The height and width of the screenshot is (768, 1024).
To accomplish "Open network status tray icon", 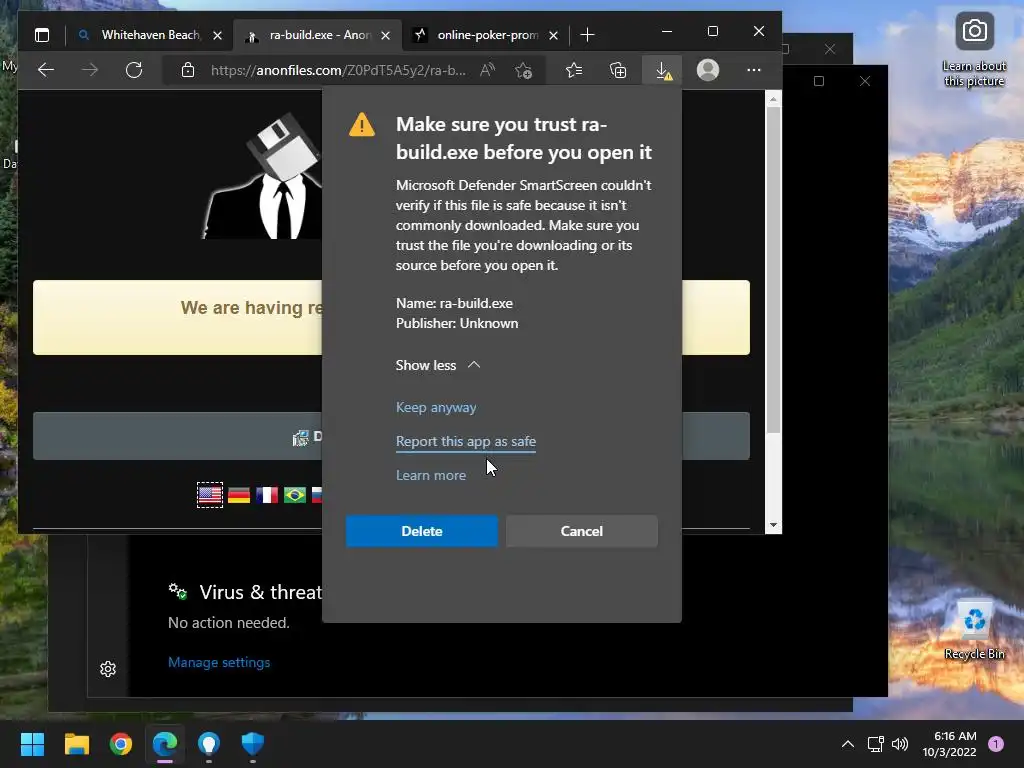I will click(875, 744).
